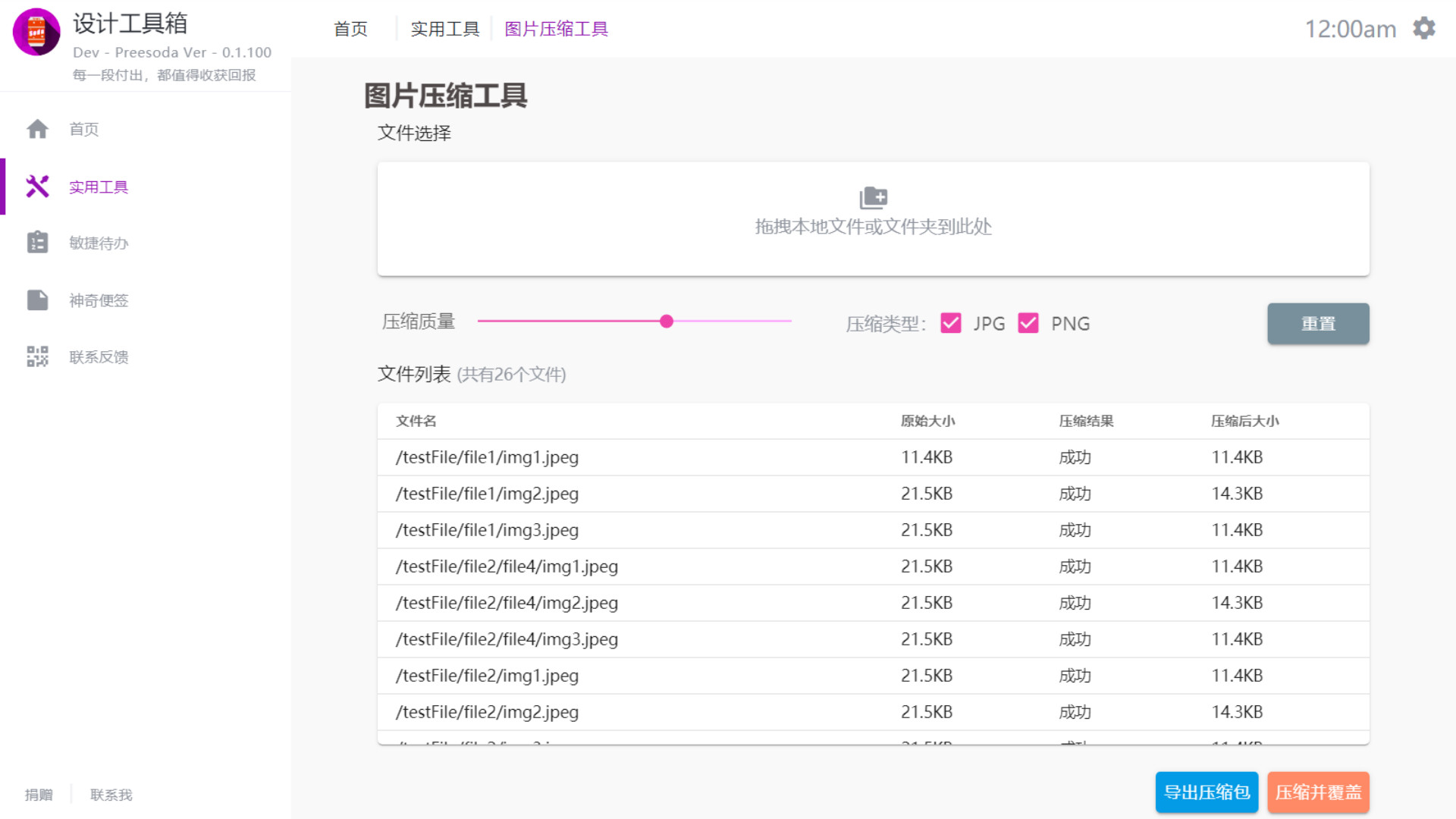This screenshot has width=1456, height=819.
Task: Disable the PNG compression type checkbox
Action: 1028,323
